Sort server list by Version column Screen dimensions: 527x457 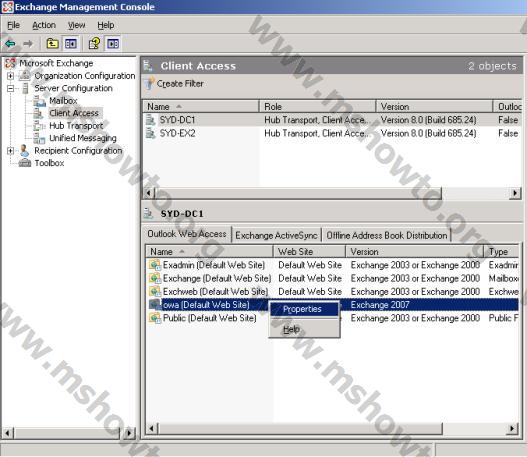434,107
